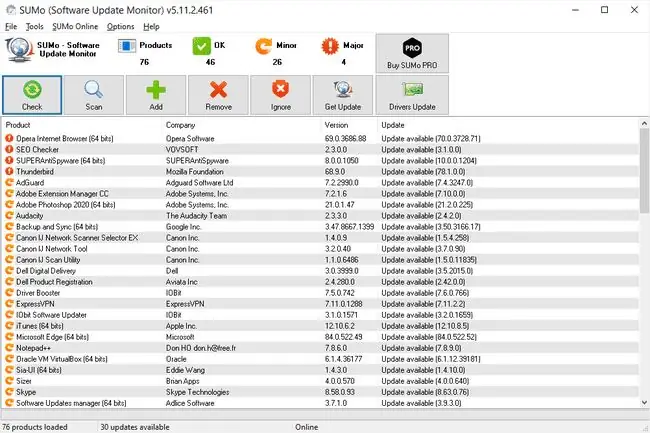The image size is (650, 433).
Task: Click the minor update icon beside AdGuard
Action: [x=9, y=182]
